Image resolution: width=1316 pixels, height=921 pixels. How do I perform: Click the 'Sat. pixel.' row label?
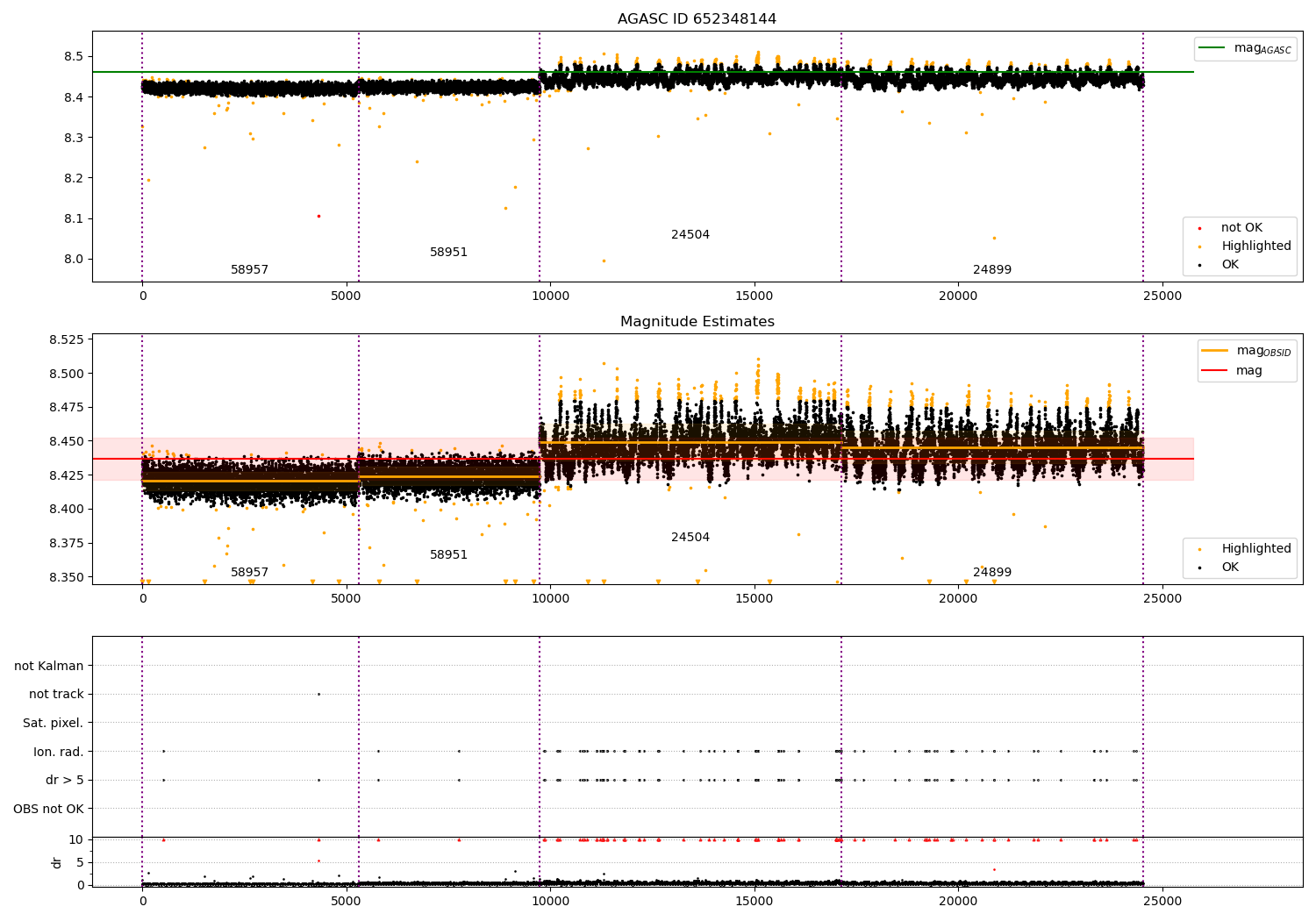(53, 724)
